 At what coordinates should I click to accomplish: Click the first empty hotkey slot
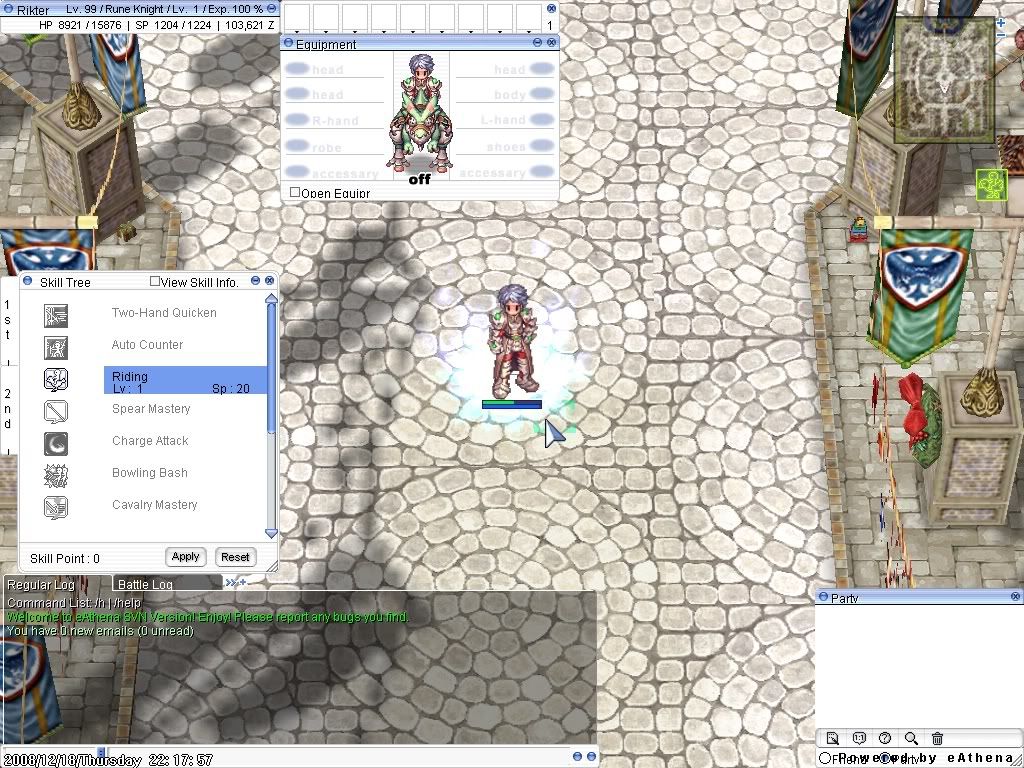pyautogui.click(x=297, y=18)
